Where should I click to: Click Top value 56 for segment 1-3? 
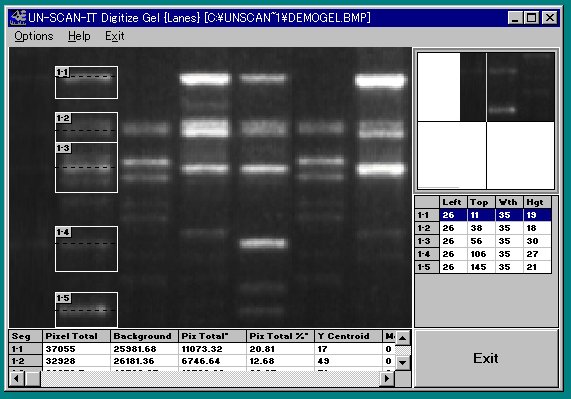[x=481, y=241]
